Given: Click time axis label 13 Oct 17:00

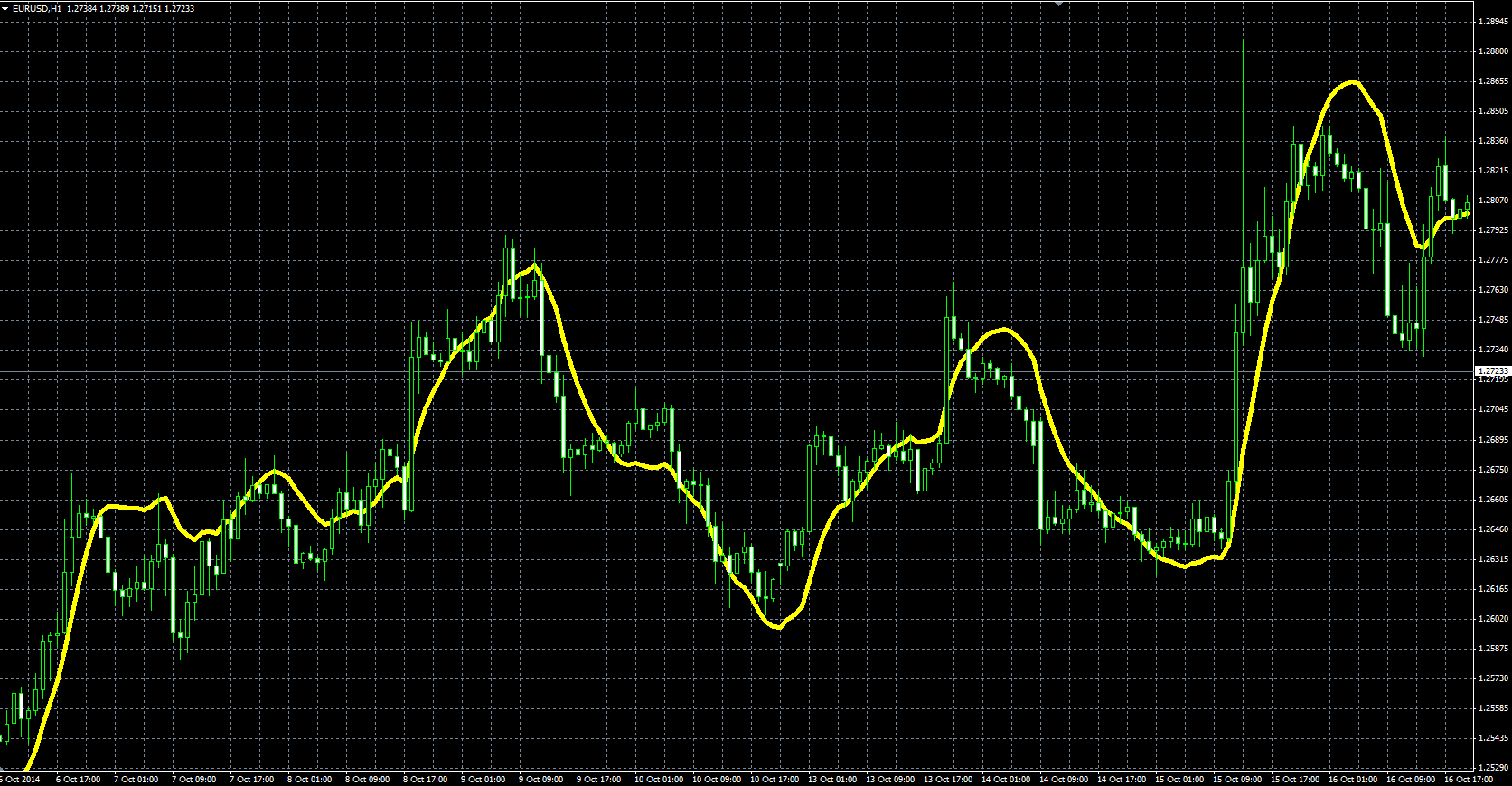Looking at the screenshot, I should (948, 779).
